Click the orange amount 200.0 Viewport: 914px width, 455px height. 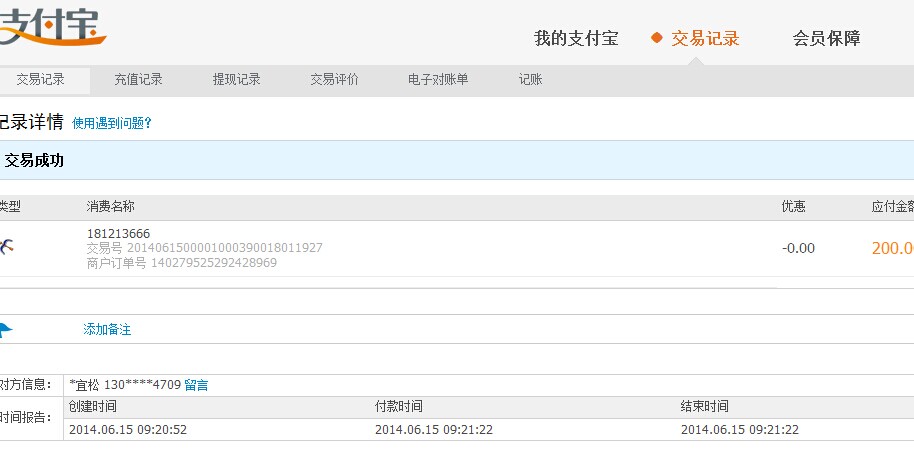[x=892, y=248]
